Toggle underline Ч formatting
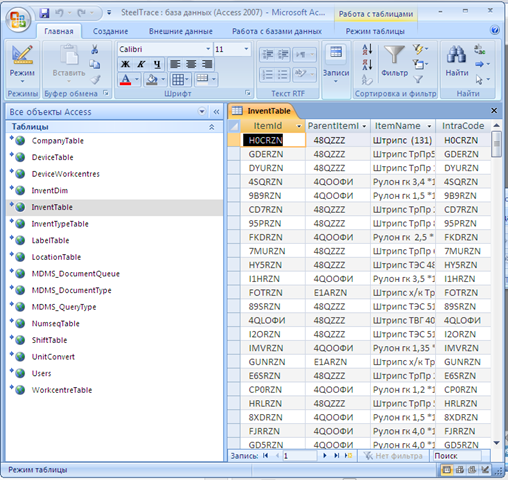The image size is (508, 480). [157, 64]
